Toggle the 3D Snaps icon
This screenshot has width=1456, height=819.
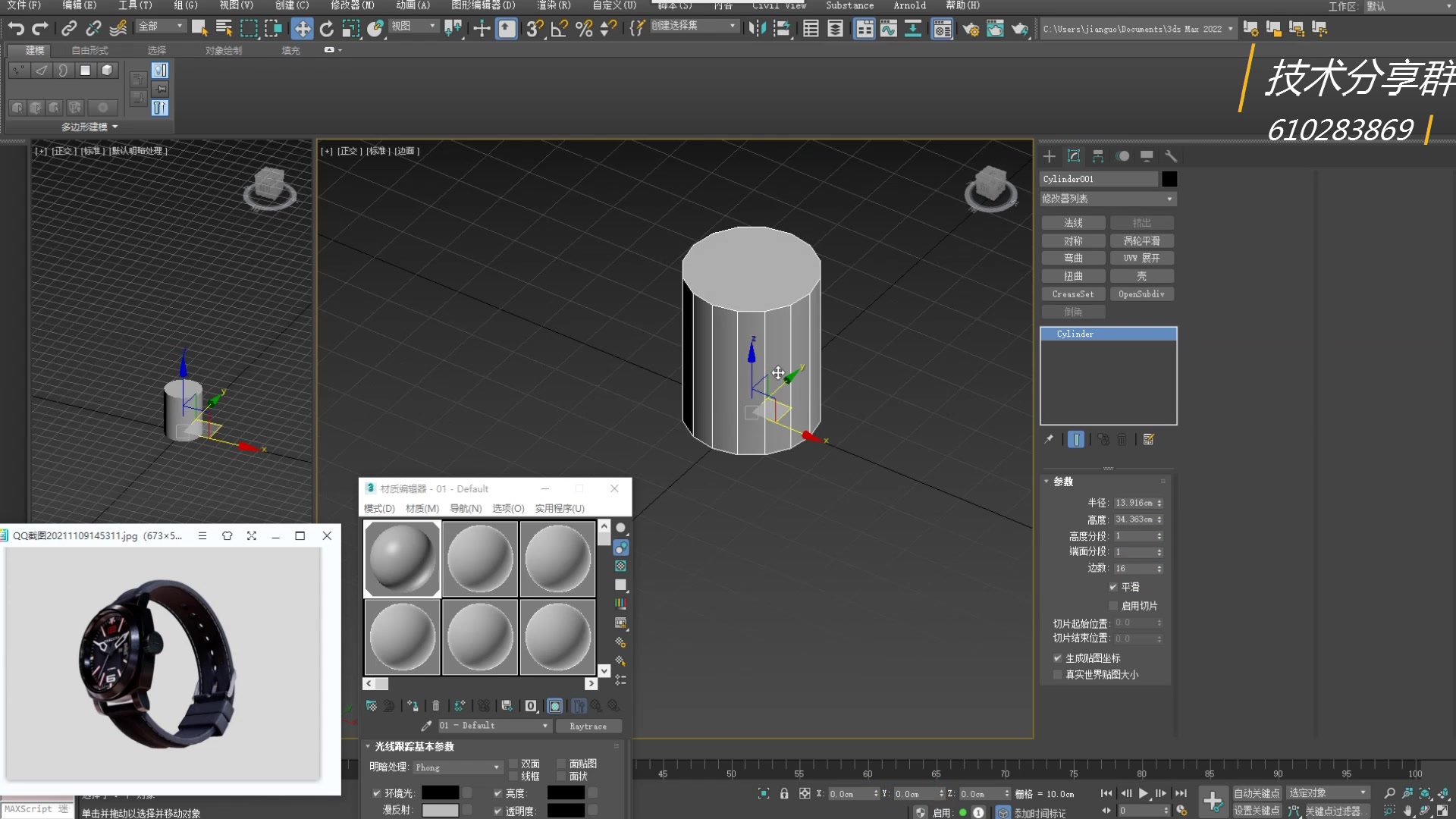click(534, 29)
